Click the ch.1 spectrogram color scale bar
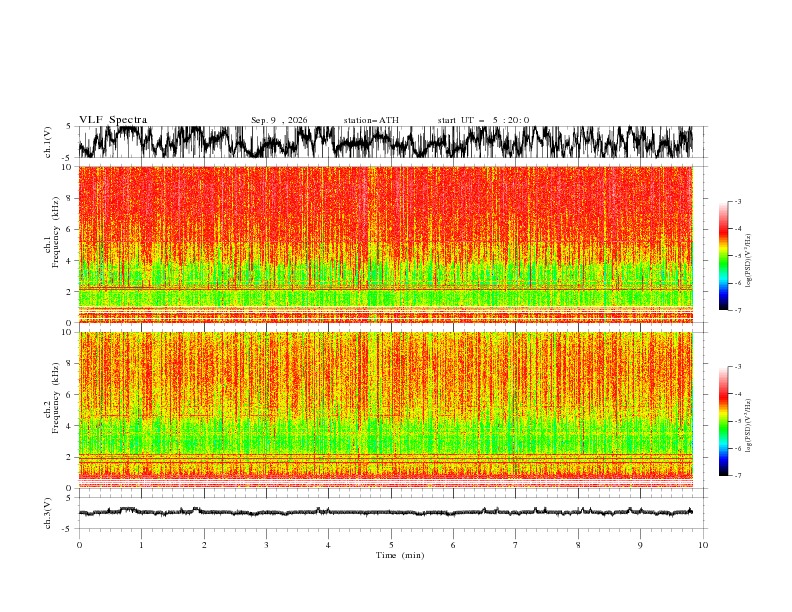 (724, 255)
